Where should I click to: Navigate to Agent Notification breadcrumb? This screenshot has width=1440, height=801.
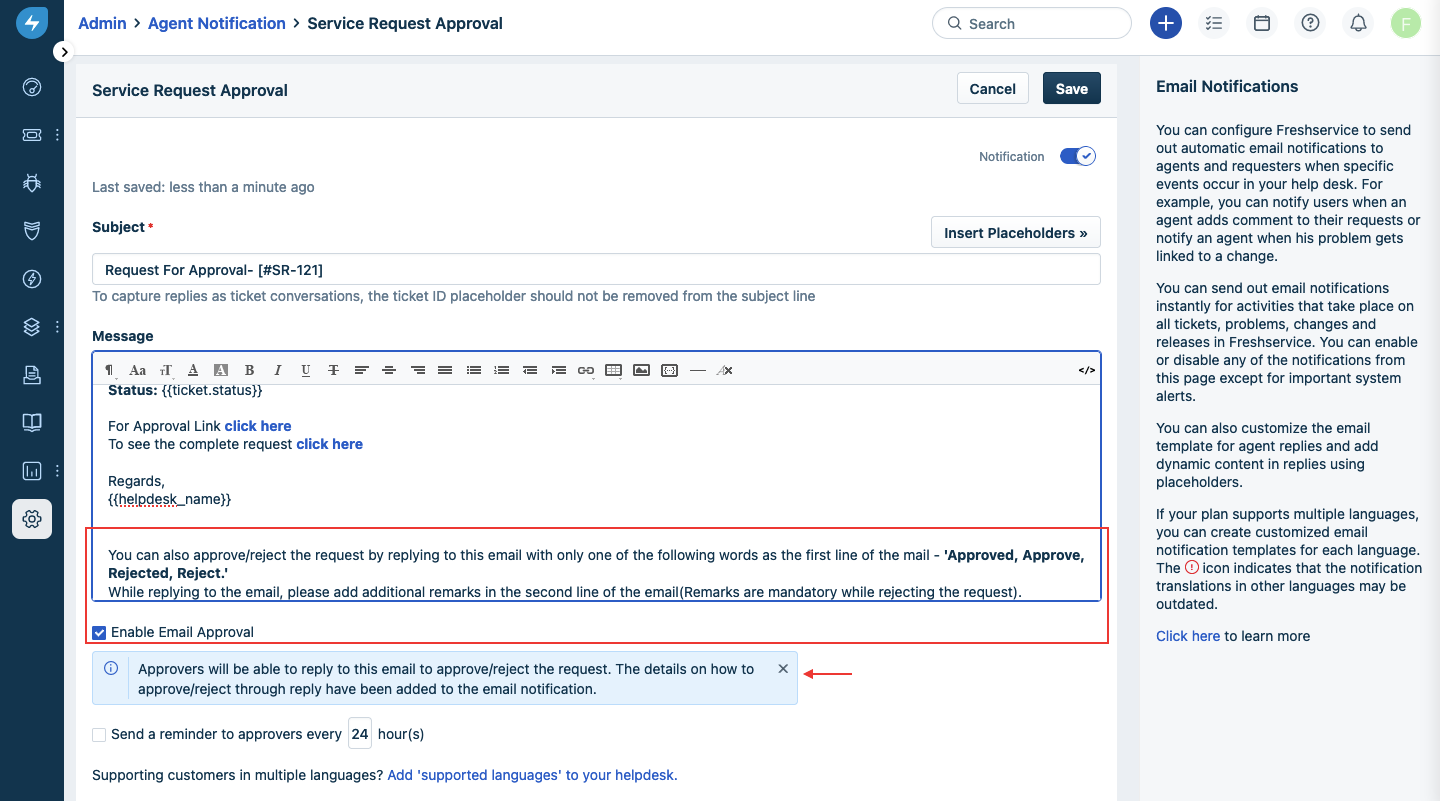pyautogui.click(x=216, y=23)
